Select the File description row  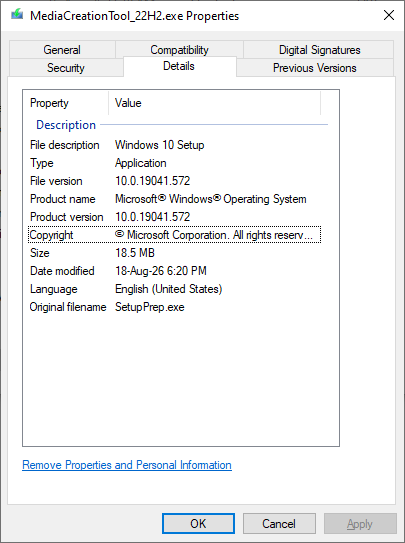175,145
